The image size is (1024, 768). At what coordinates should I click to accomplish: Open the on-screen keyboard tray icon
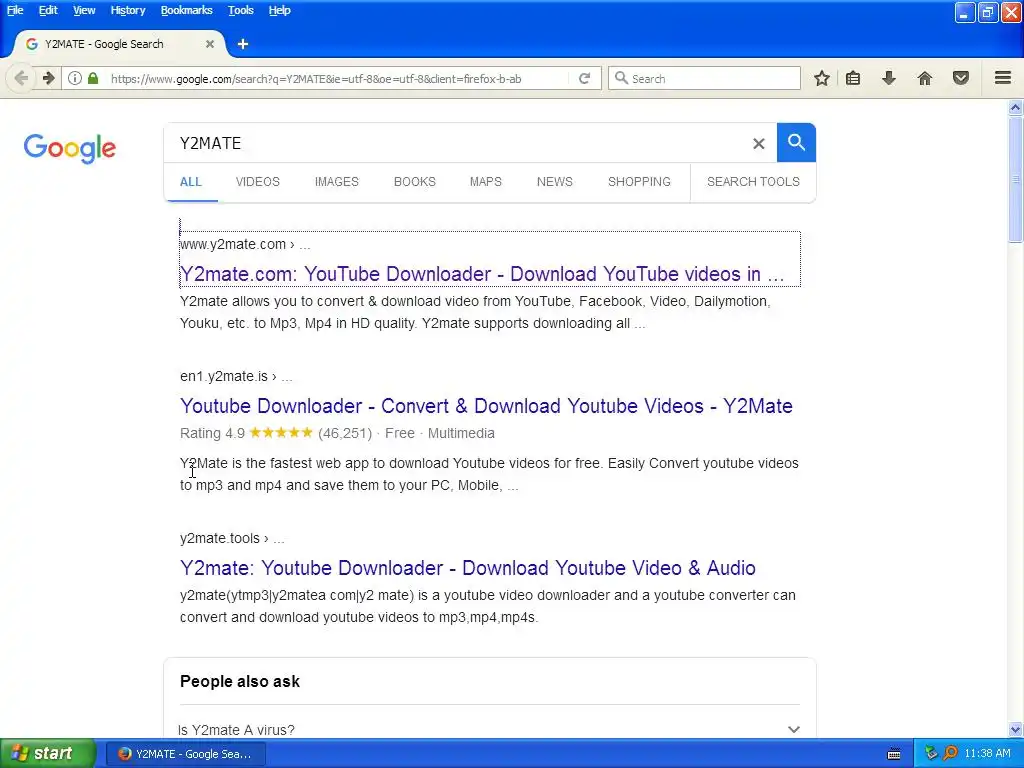(x=894, y=754)
